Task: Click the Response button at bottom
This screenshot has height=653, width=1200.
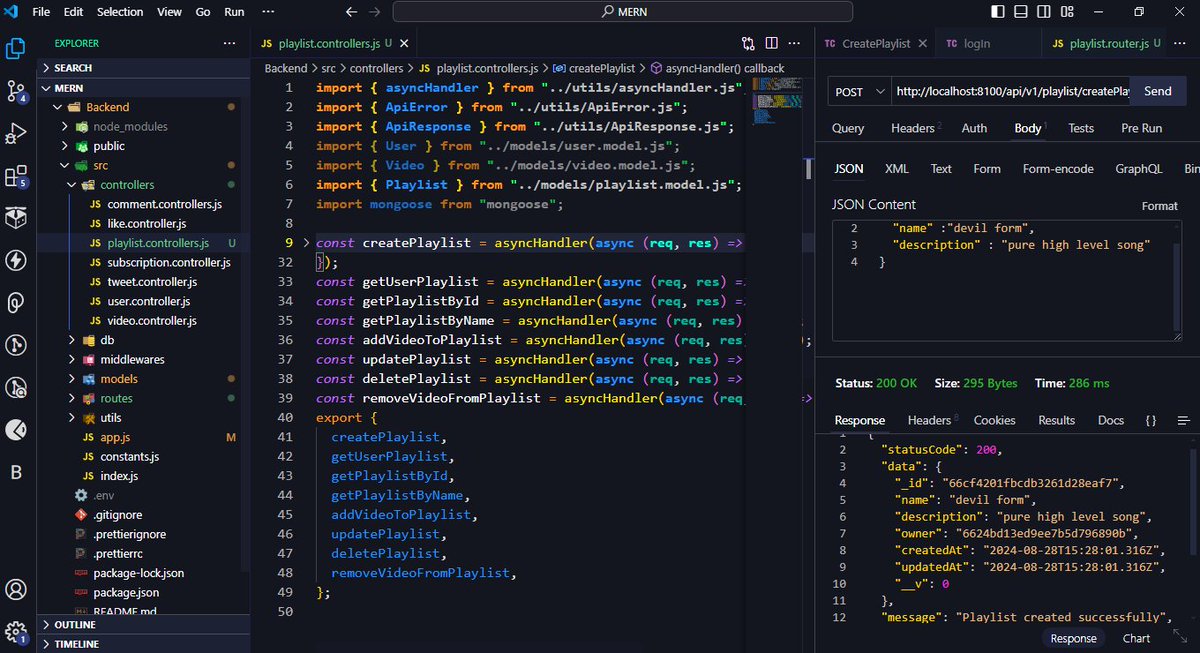Action: coord(1073,638)
